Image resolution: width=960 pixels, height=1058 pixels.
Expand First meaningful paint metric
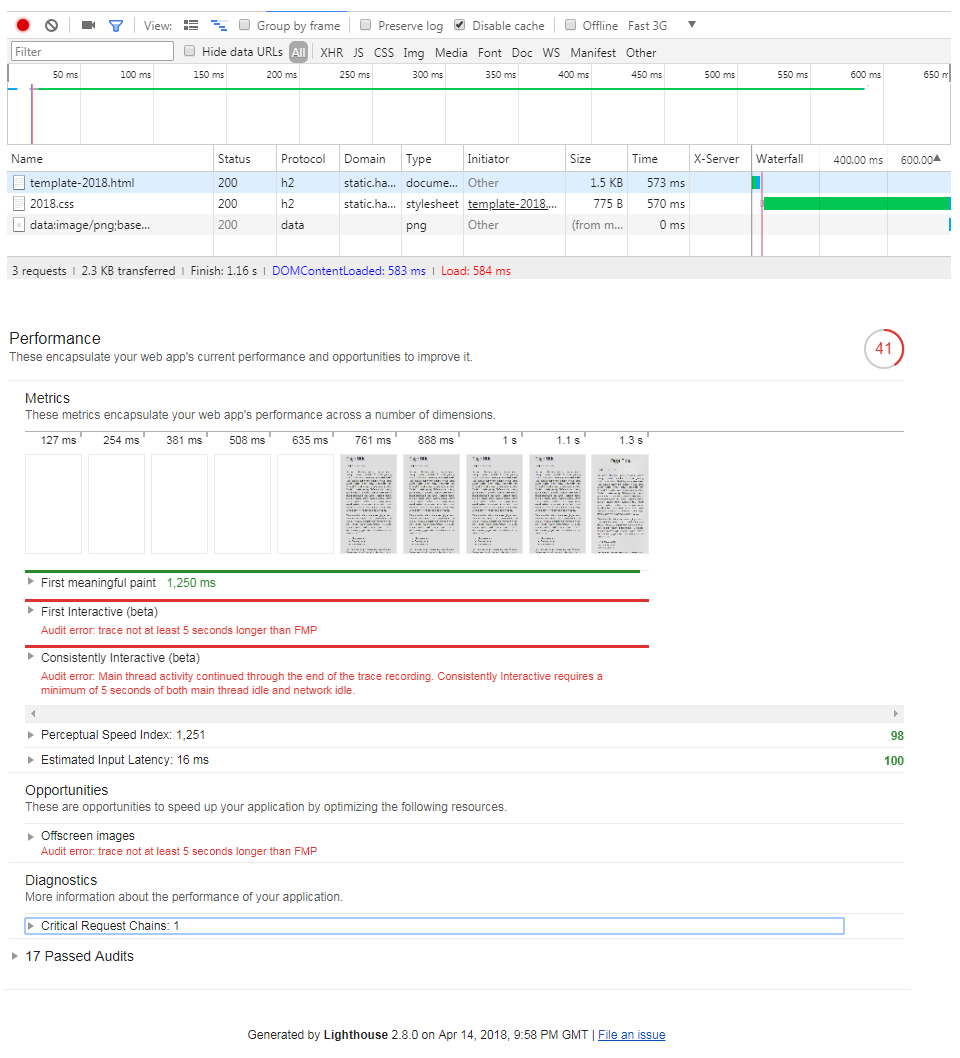coord(30,581)
